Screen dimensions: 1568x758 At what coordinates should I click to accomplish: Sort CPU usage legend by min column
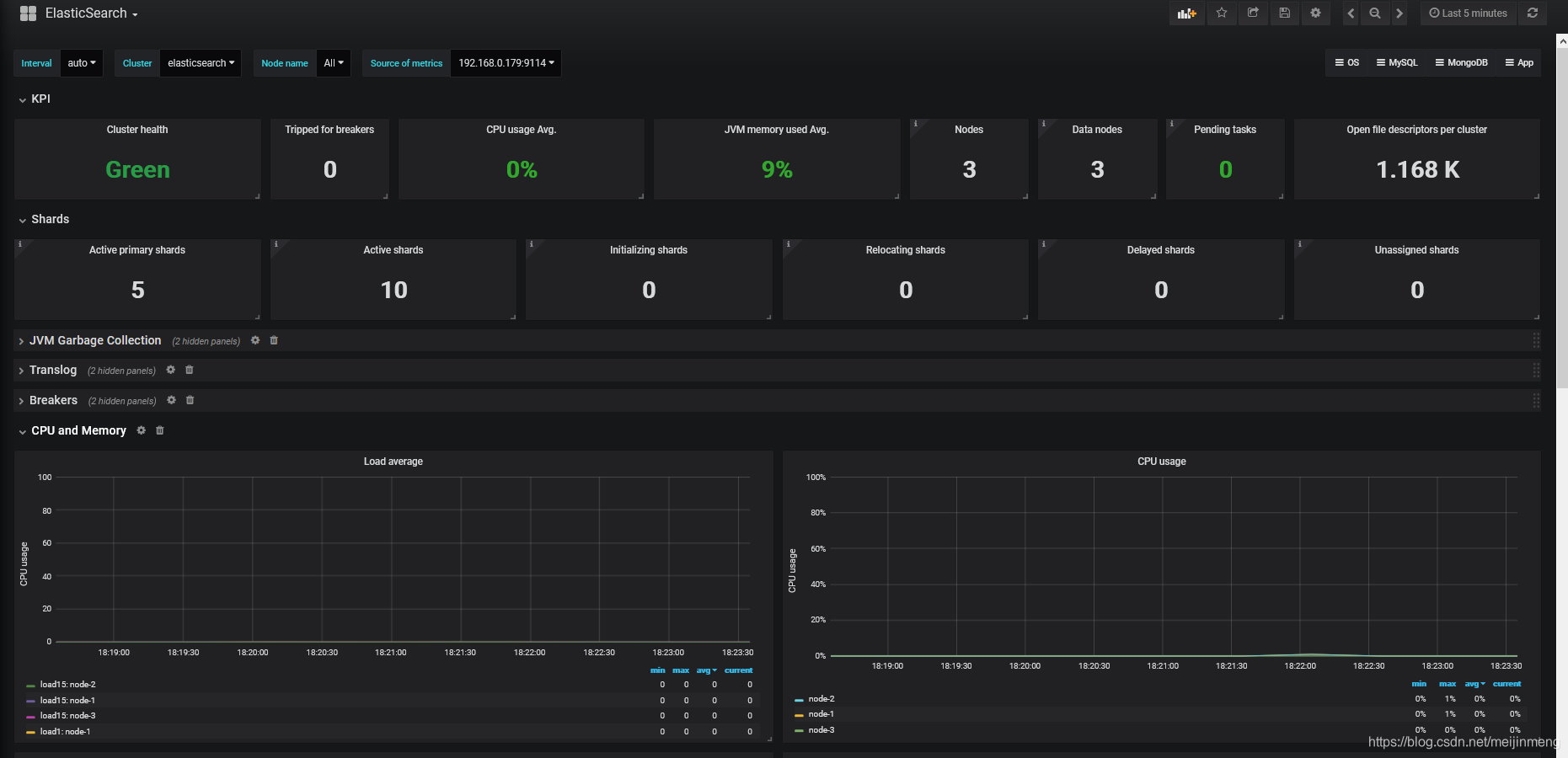(x=1419, y=684)
